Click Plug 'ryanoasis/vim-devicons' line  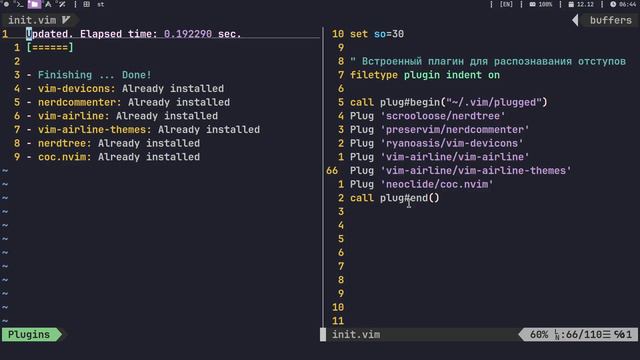437,143
